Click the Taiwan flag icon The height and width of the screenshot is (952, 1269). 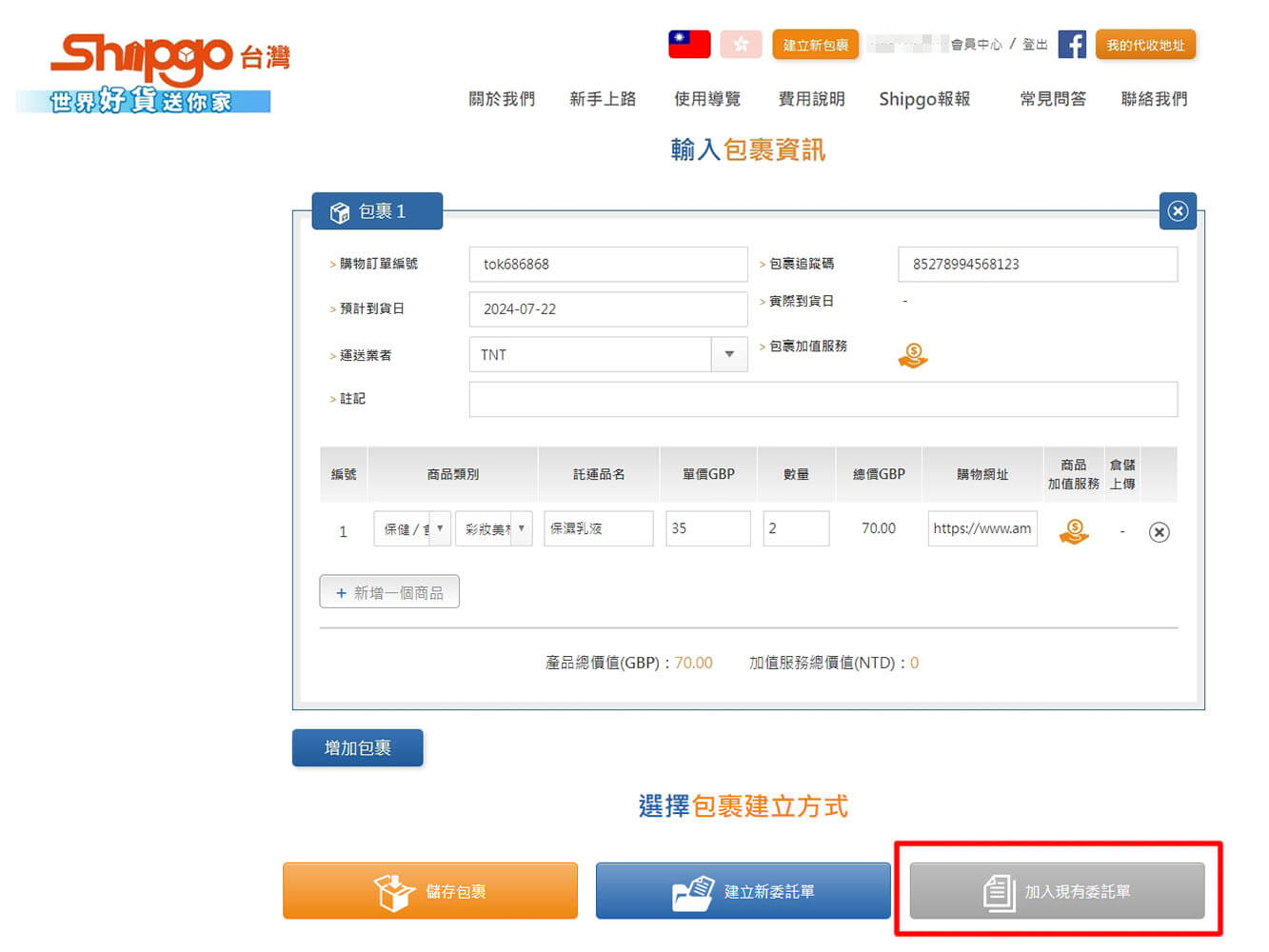689,44
